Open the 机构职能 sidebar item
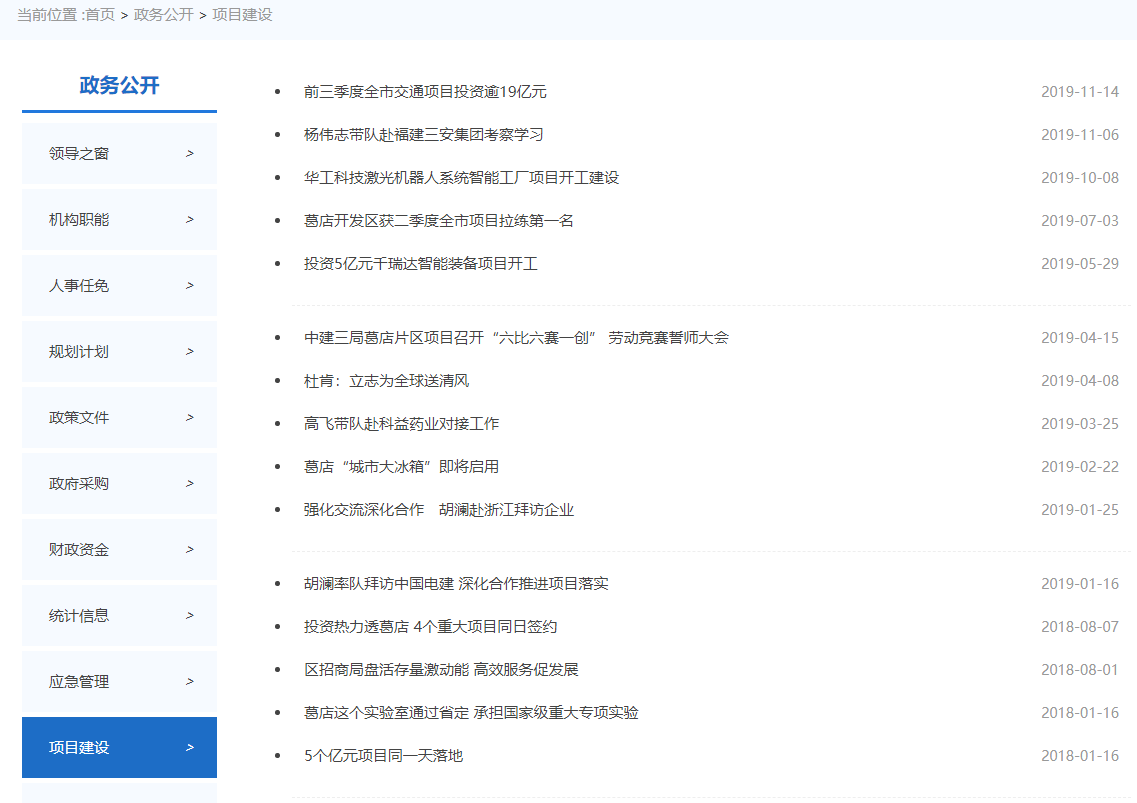 119,219
